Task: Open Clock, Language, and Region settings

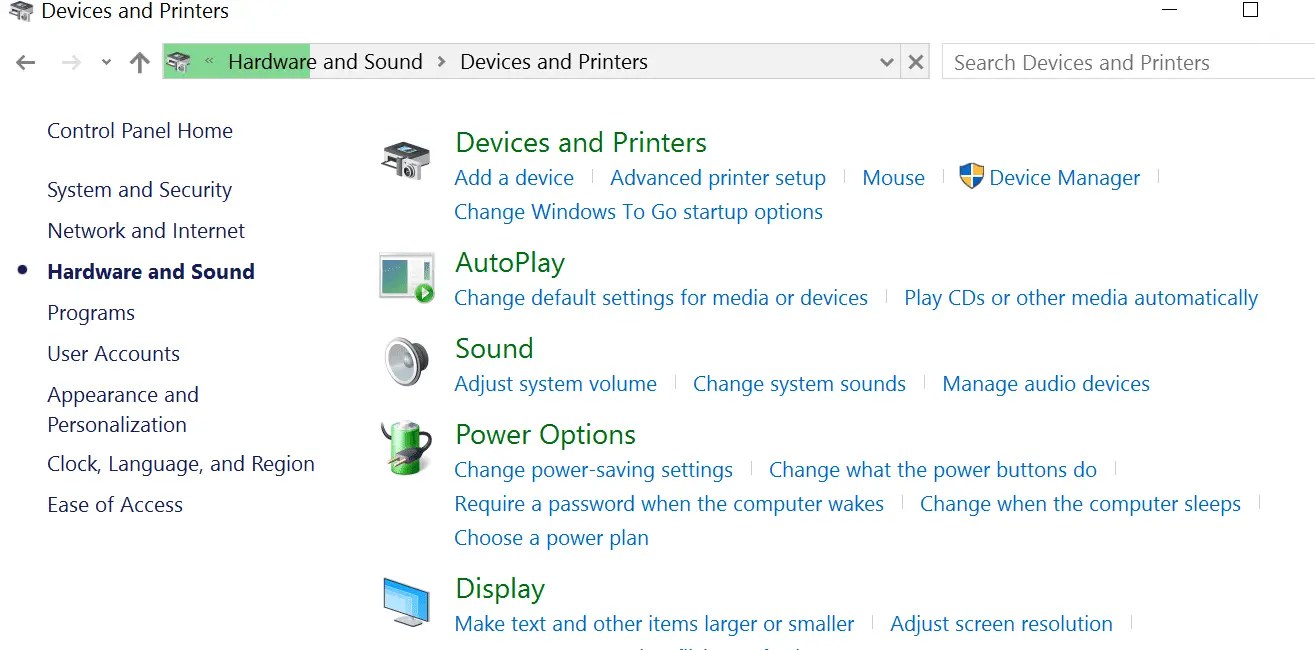Action: click(x=180, y=463)
